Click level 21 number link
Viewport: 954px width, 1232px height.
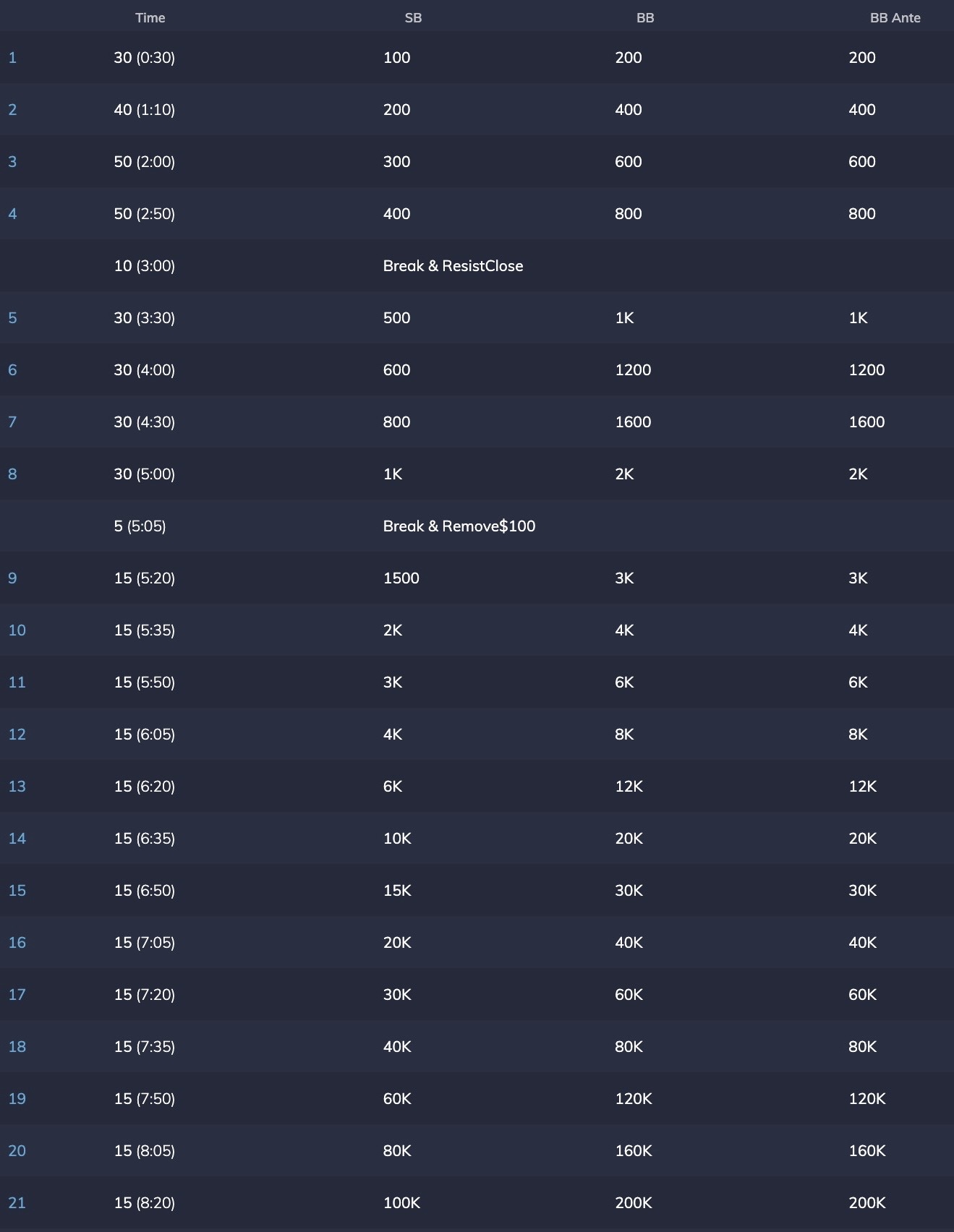17,1203
